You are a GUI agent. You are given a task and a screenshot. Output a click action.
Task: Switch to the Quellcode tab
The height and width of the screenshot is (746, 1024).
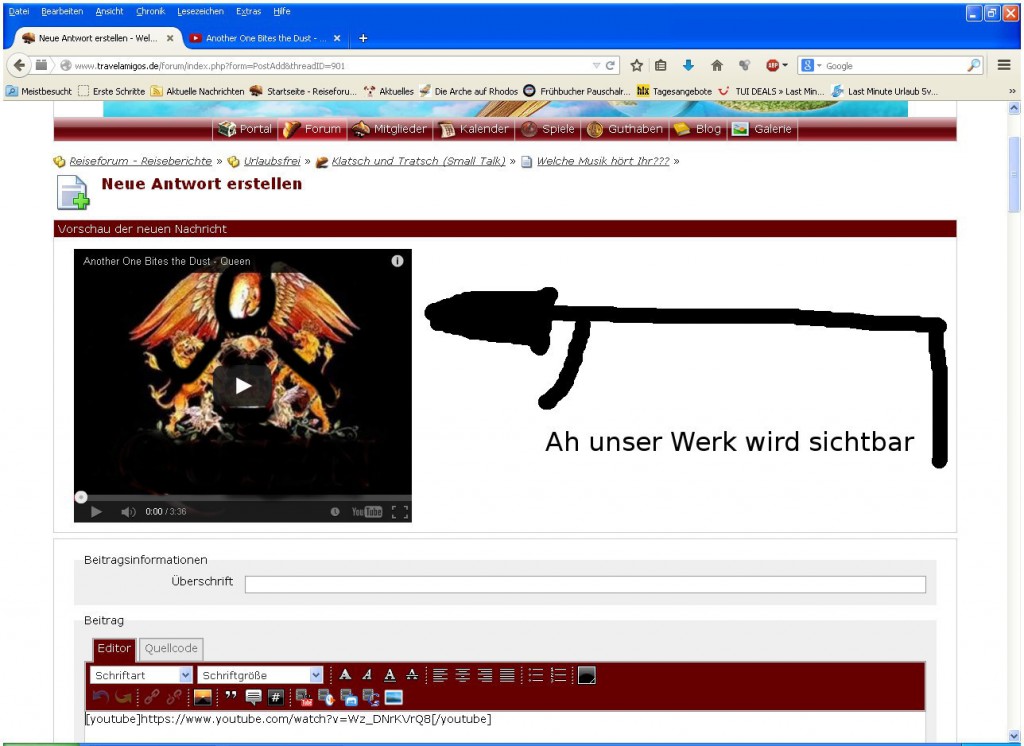click(x=171, y=648)
